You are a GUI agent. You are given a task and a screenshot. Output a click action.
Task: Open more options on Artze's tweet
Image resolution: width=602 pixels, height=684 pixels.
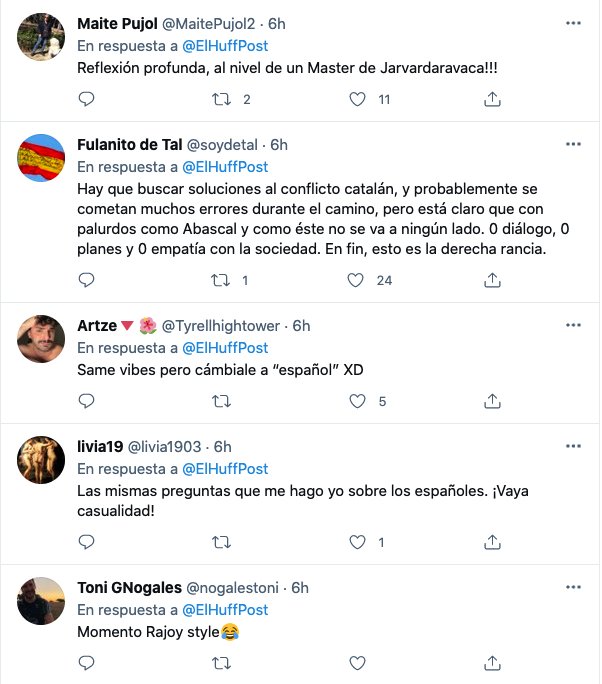click(573, 325)
